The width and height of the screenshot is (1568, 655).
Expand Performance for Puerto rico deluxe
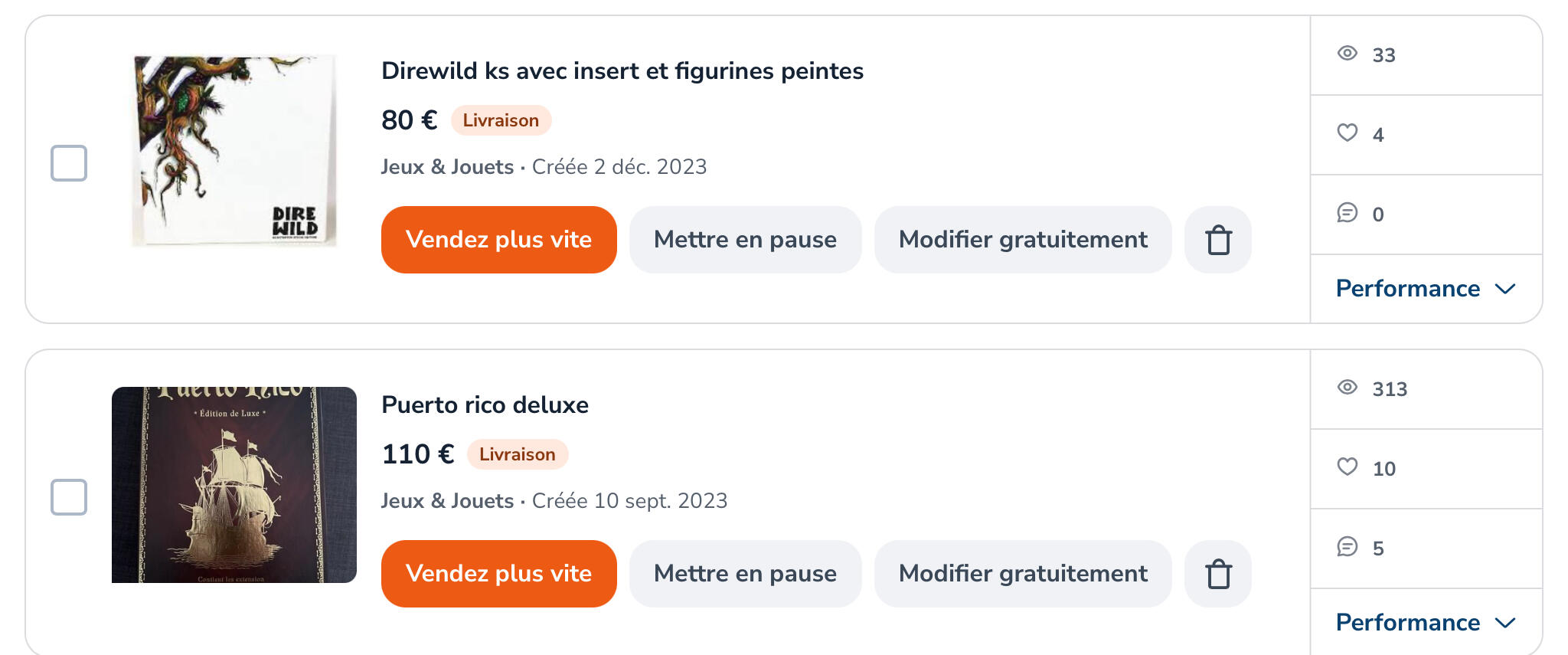[1426, 623]
